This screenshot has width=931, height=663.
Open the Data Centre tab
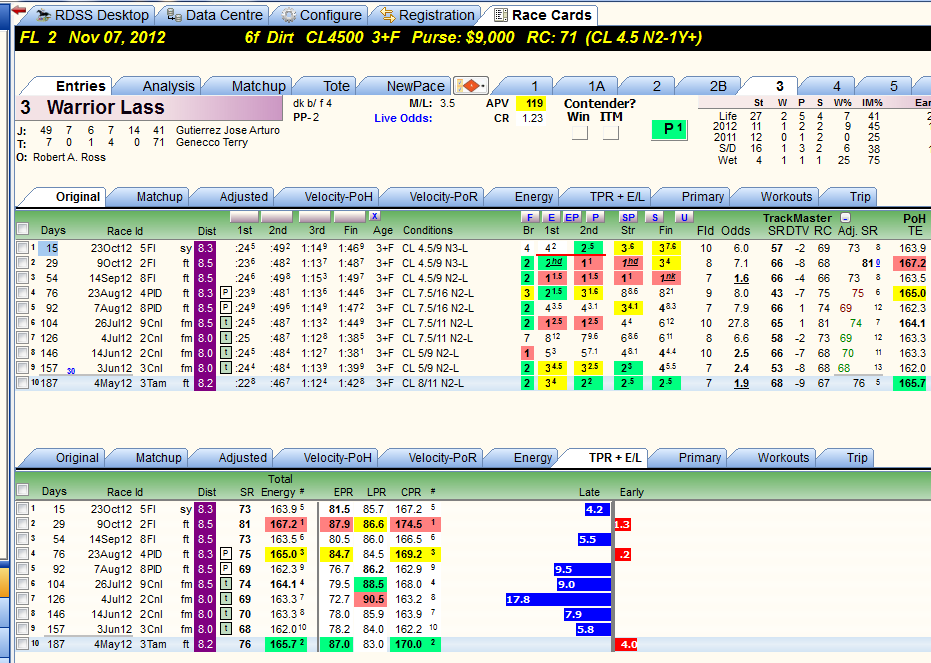pyautogui.click(x=214, y=15)
